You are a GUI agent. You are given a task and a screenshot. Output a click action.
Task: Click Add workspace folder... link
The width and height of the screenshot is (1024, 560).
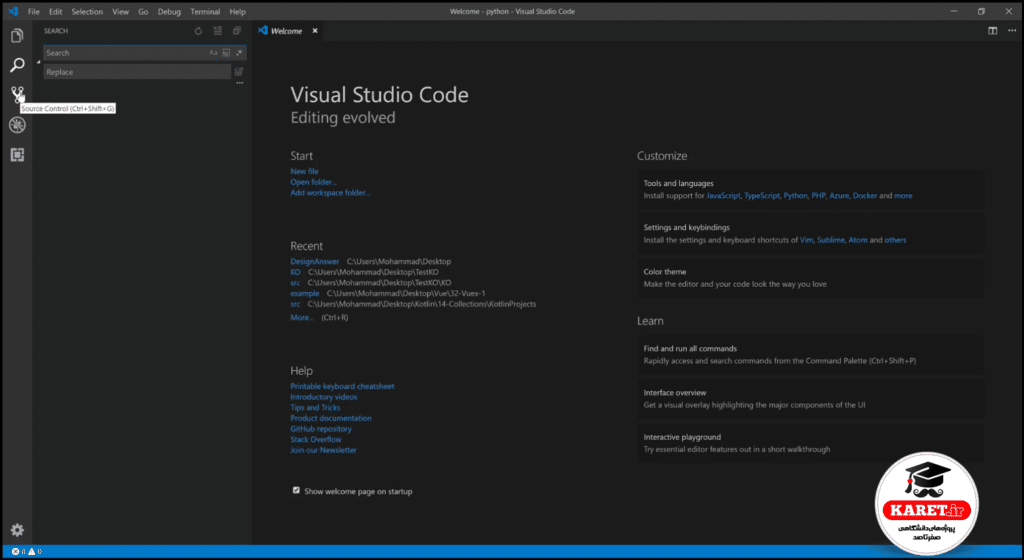[330, 193]
